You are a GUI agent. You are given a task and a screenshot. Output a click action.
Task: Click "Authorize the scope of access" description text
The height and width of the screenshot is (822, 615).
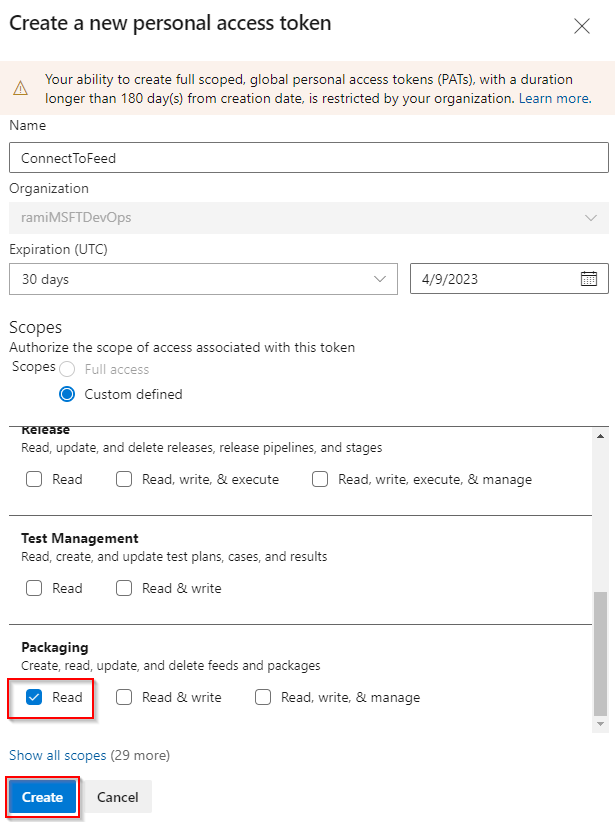[182, 347]
